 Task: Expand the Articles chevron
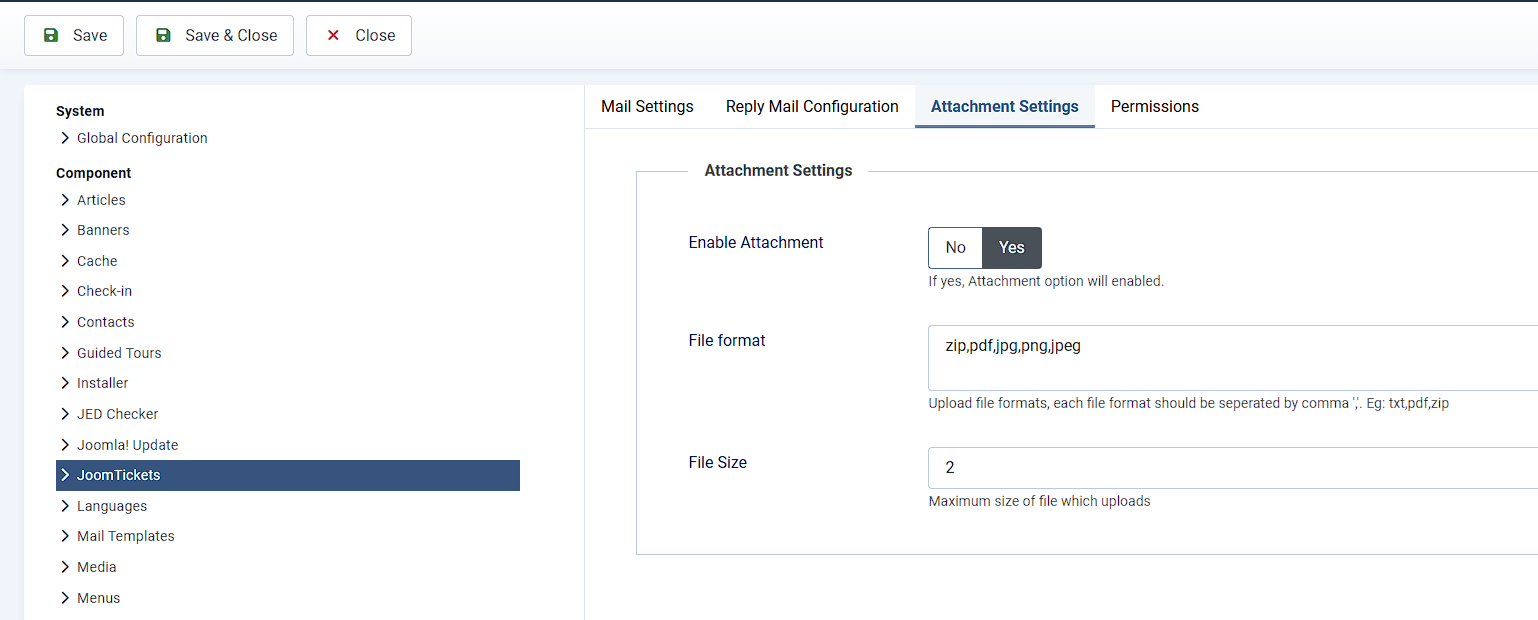(65, 200)
